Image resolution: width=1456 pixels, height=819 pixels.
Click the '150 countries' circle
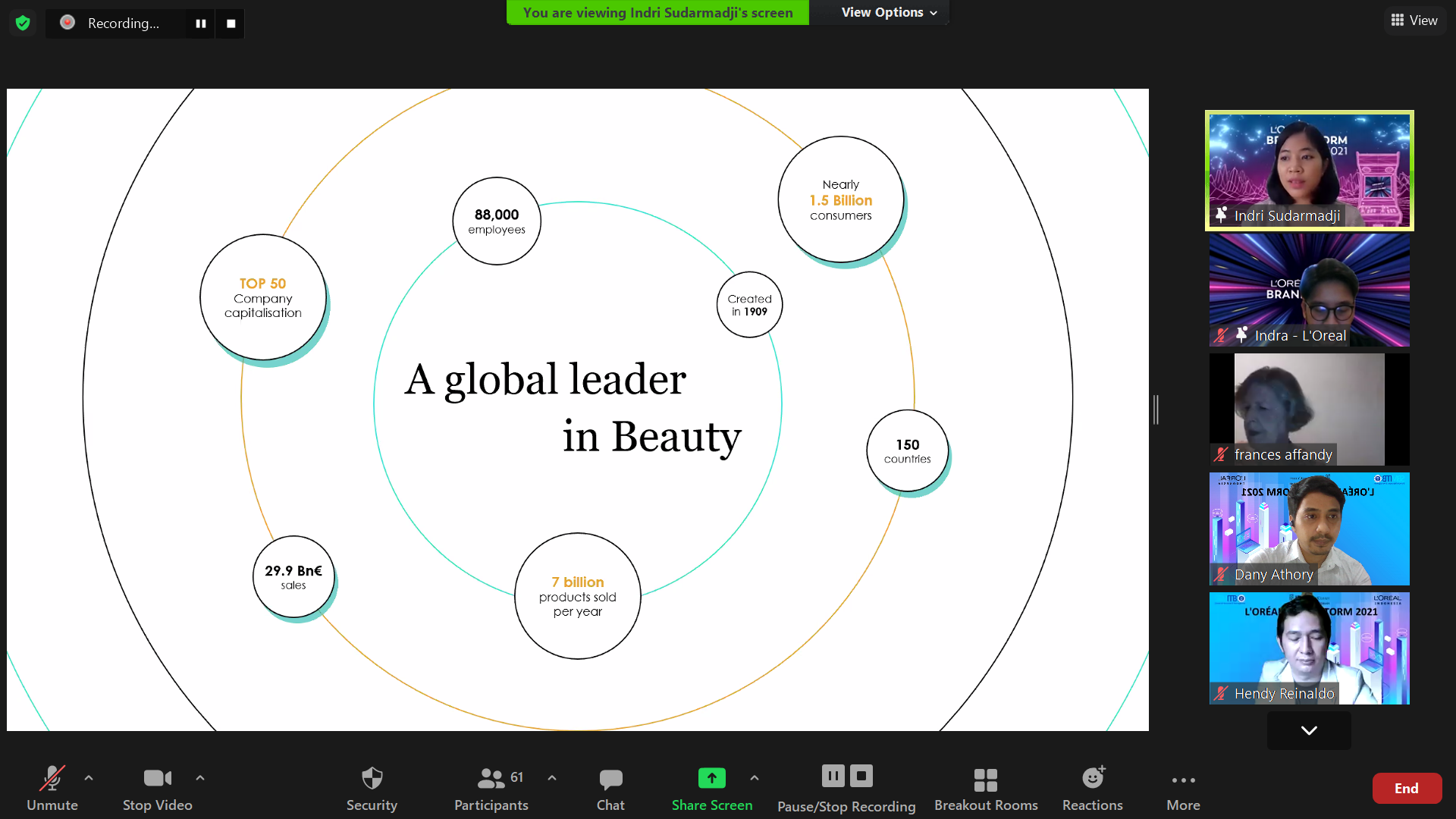click(908, 450)
